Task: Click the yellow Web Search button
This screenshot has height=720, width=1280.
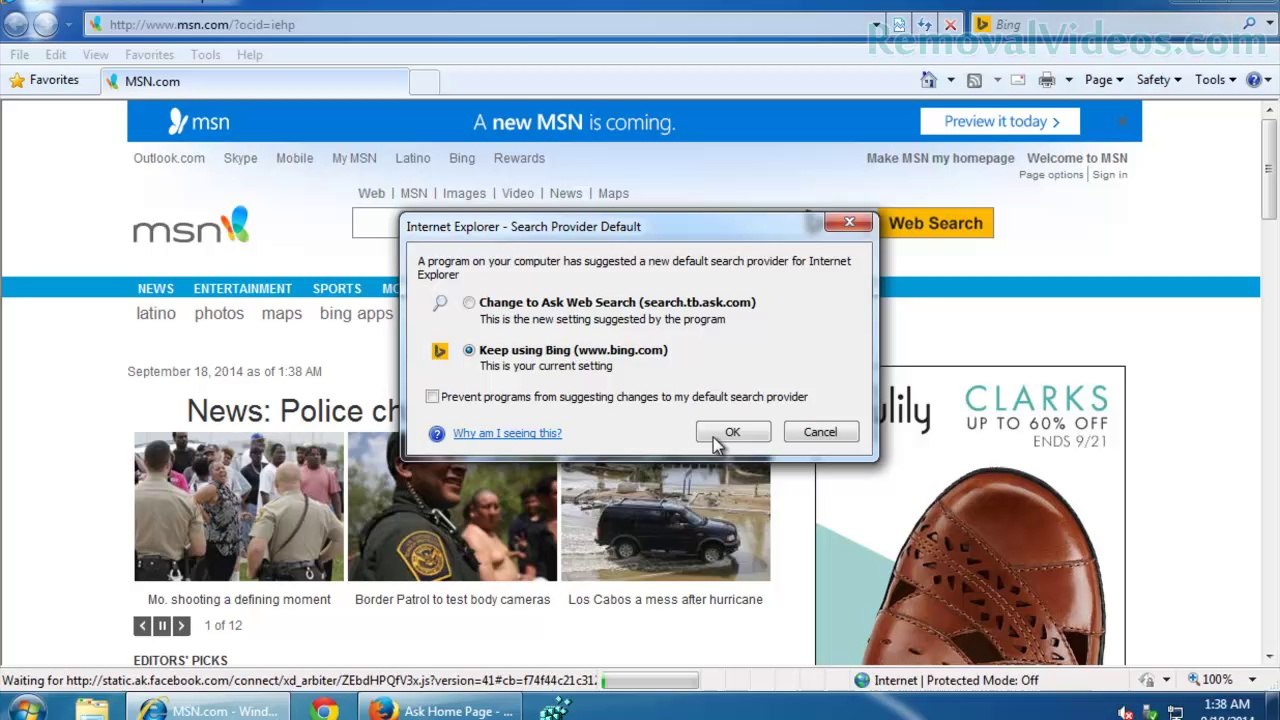Action: [x=935, y=223]
